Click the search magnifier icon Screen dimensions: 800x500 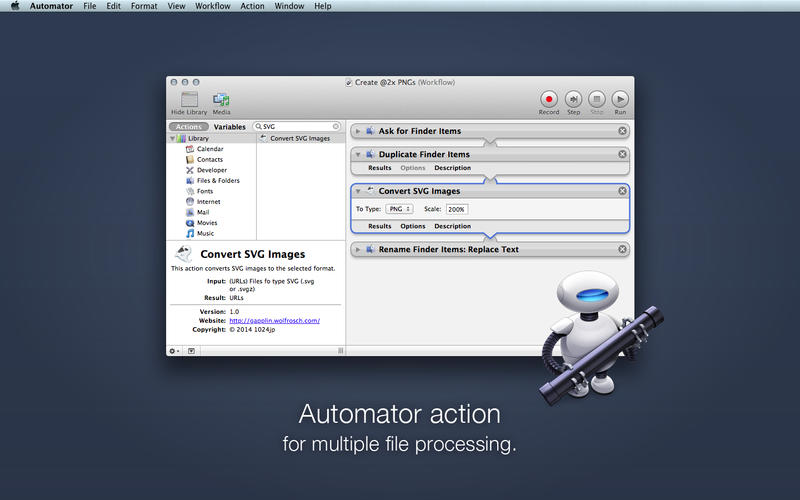click(259, 126)
